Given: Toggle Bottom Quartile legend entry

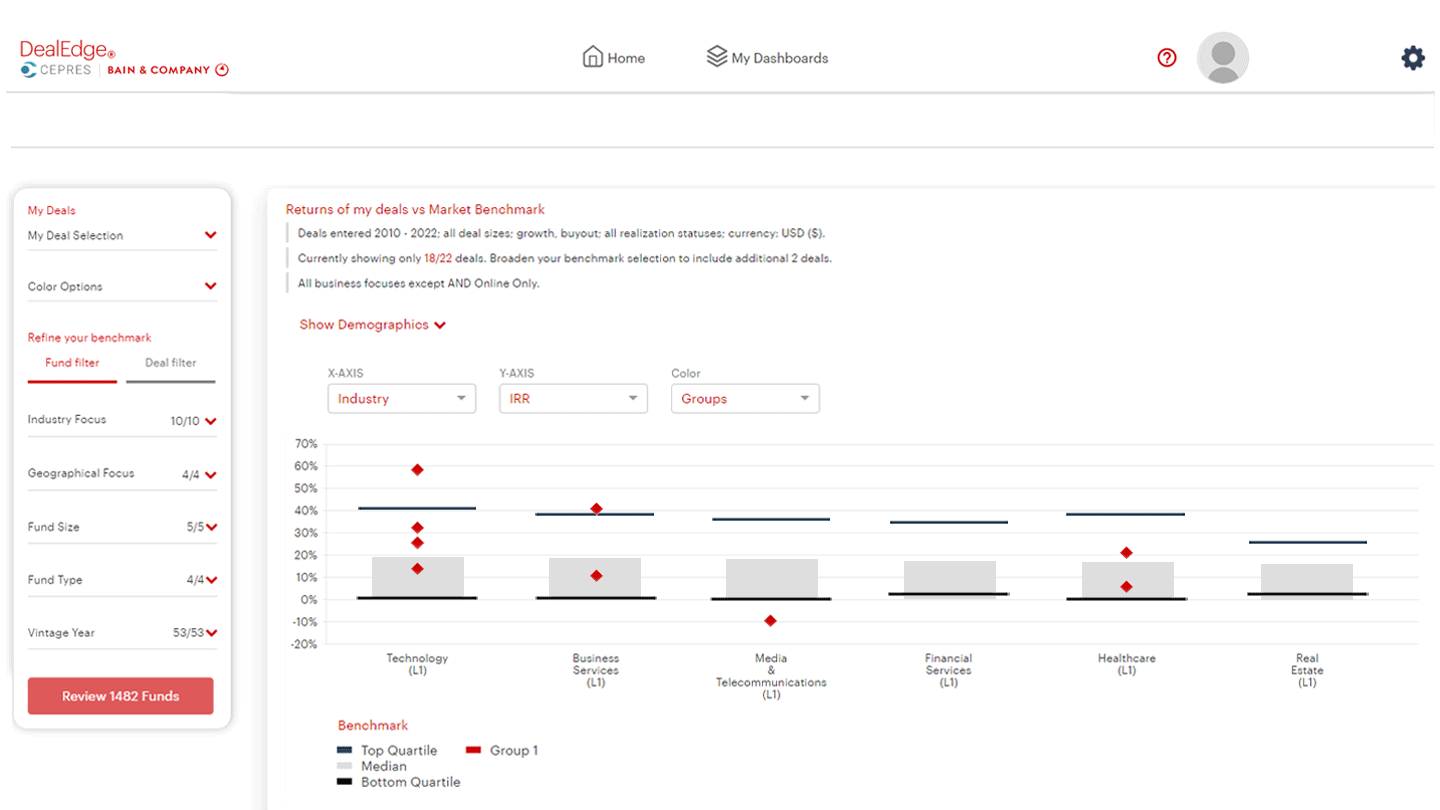Looking at the screenshot, I should click(399, 782).
